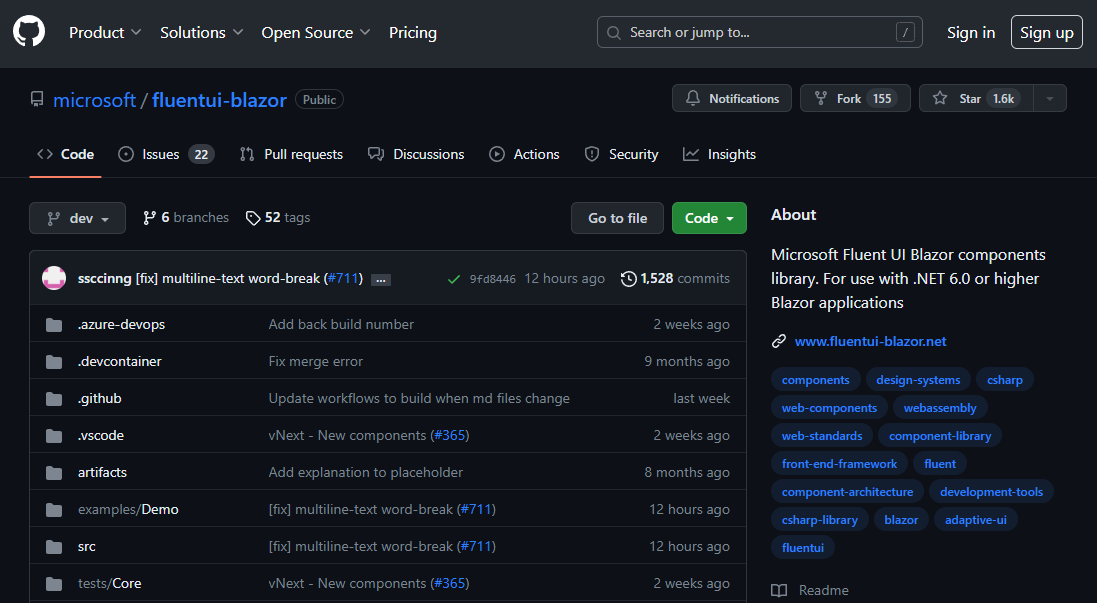Open the 1,528 commits history

675,278
